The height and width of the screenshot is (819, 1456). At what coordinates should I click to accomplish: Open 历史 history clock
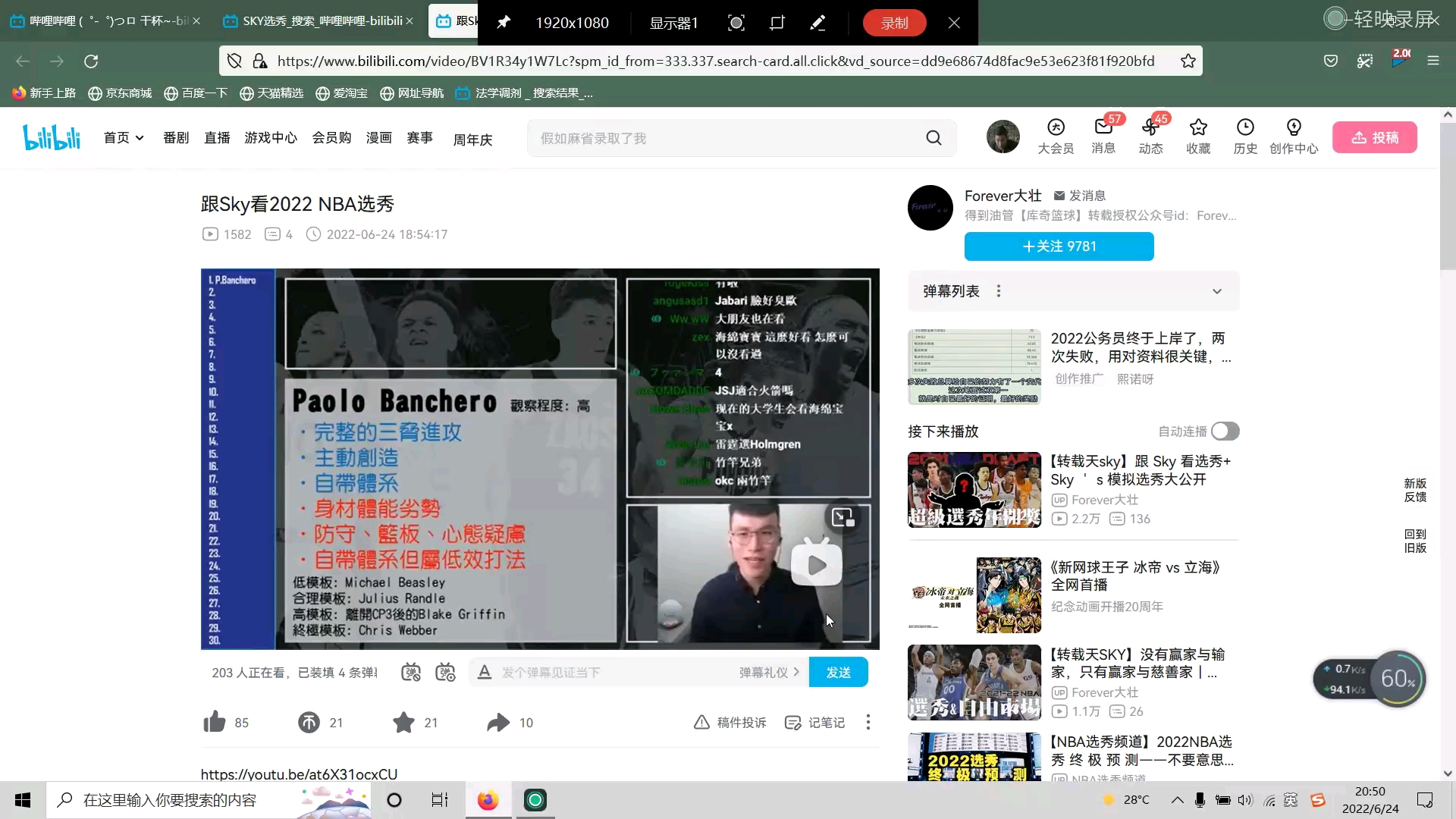coord(1245,137)
